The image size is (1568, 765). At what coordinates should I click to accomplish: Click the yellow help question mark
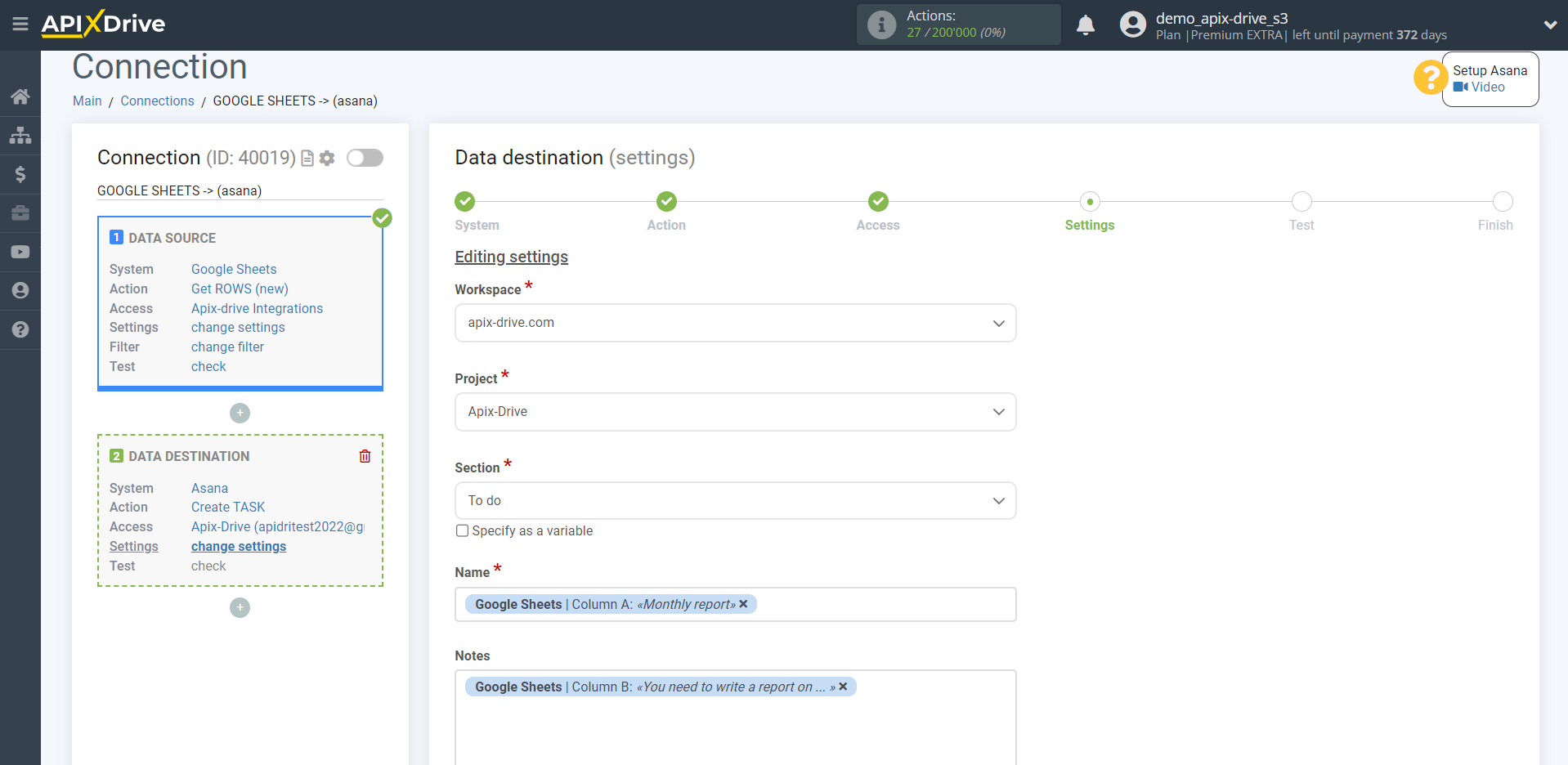pyautogui.click(x=1430, y=78)
